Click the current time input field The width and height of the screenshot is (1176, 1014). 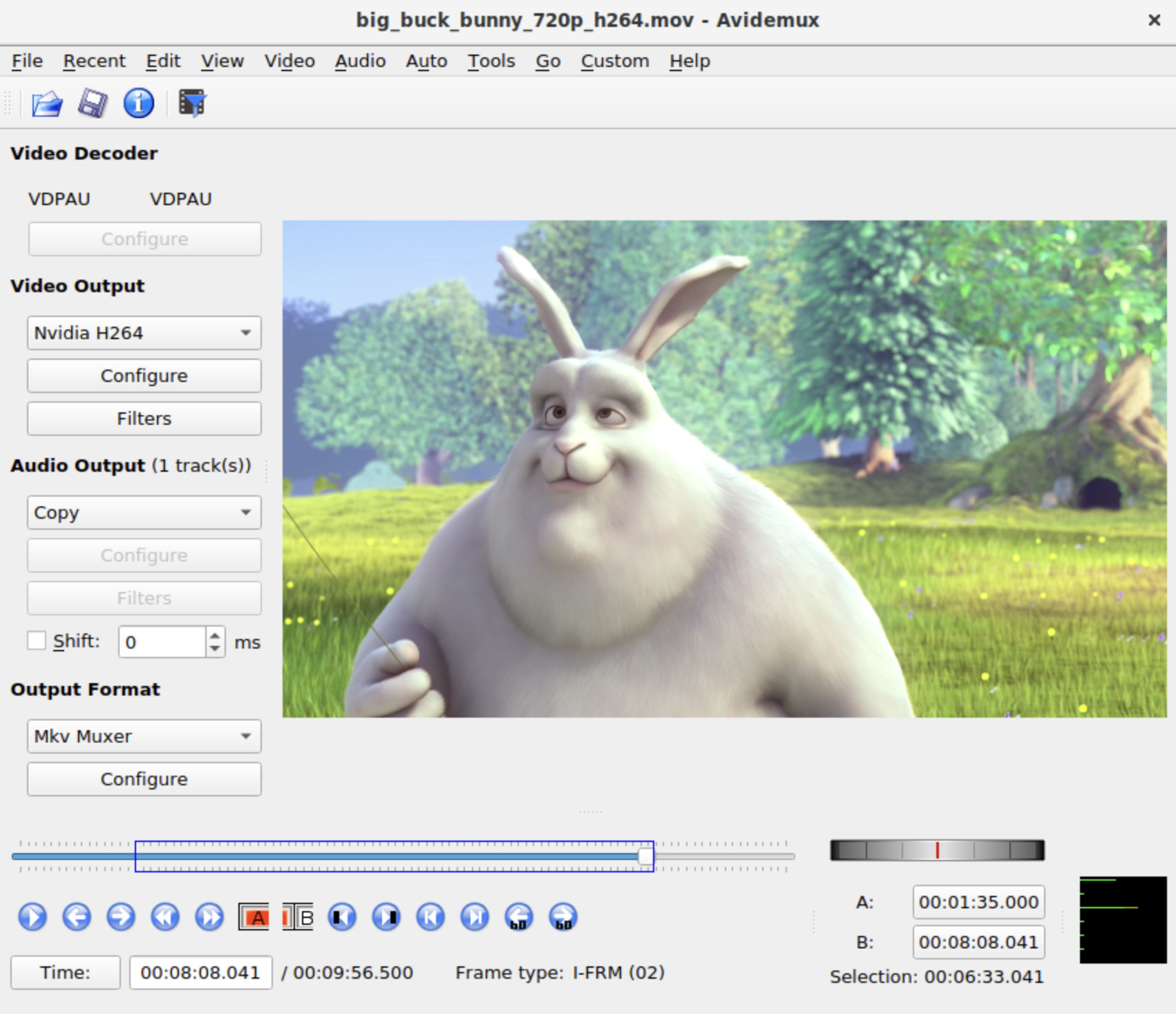click(x=200, y=973)
